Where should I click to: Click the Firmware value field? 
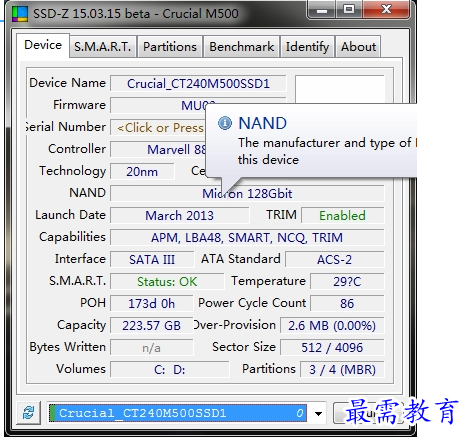(198, 105)
